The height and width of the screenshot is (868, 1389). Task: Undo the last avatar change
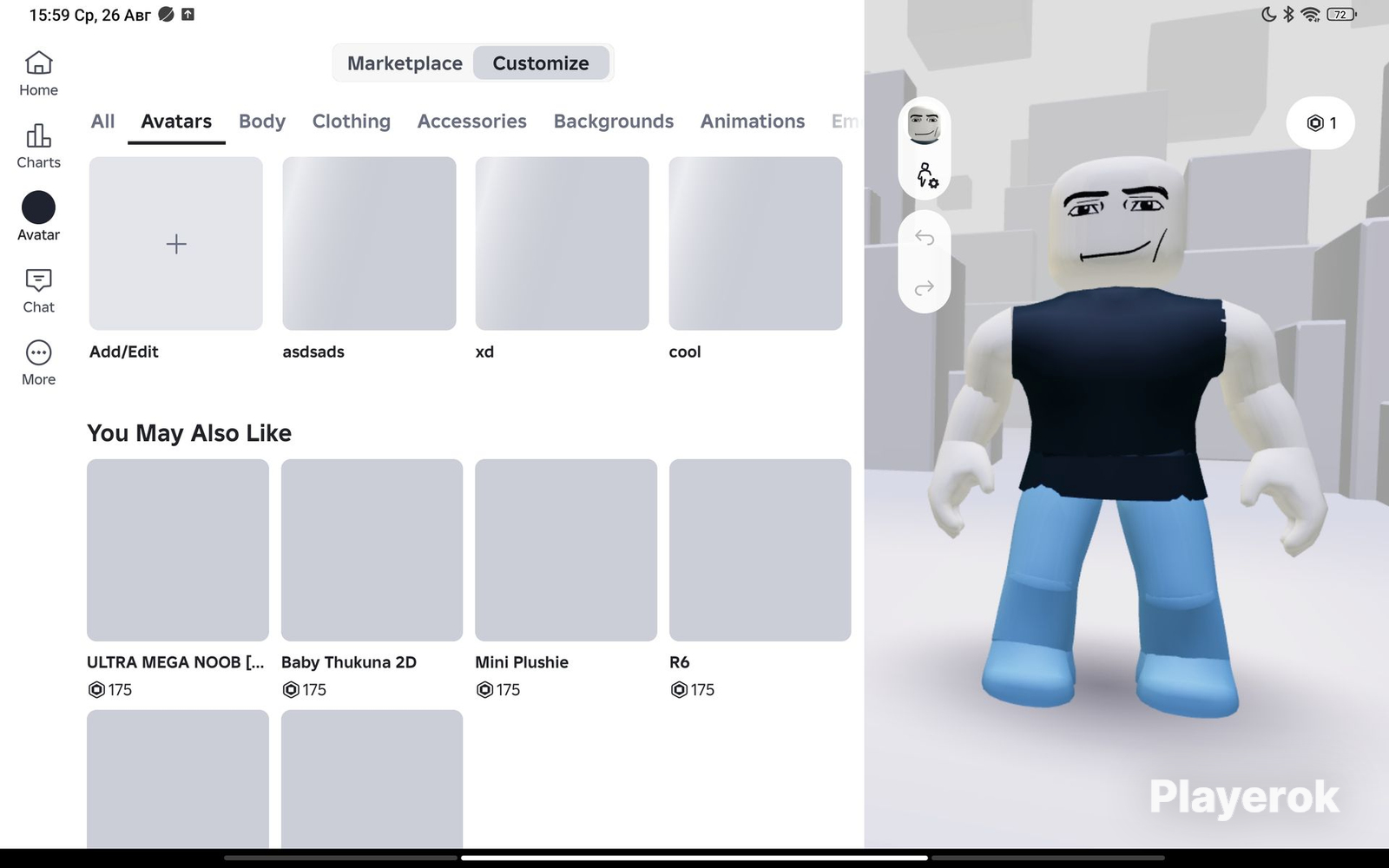coord(924,237)
